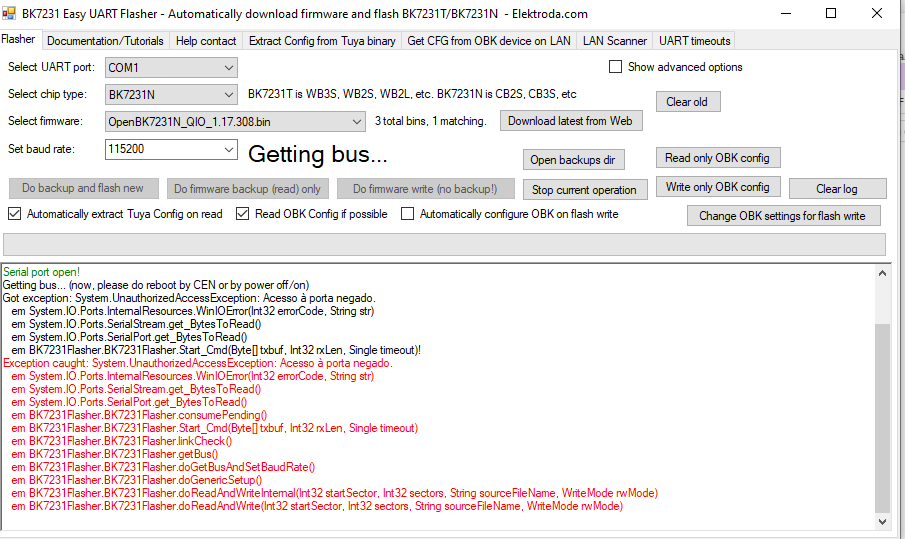Click the 'Select chip type:' label

[x=47, y=94]
